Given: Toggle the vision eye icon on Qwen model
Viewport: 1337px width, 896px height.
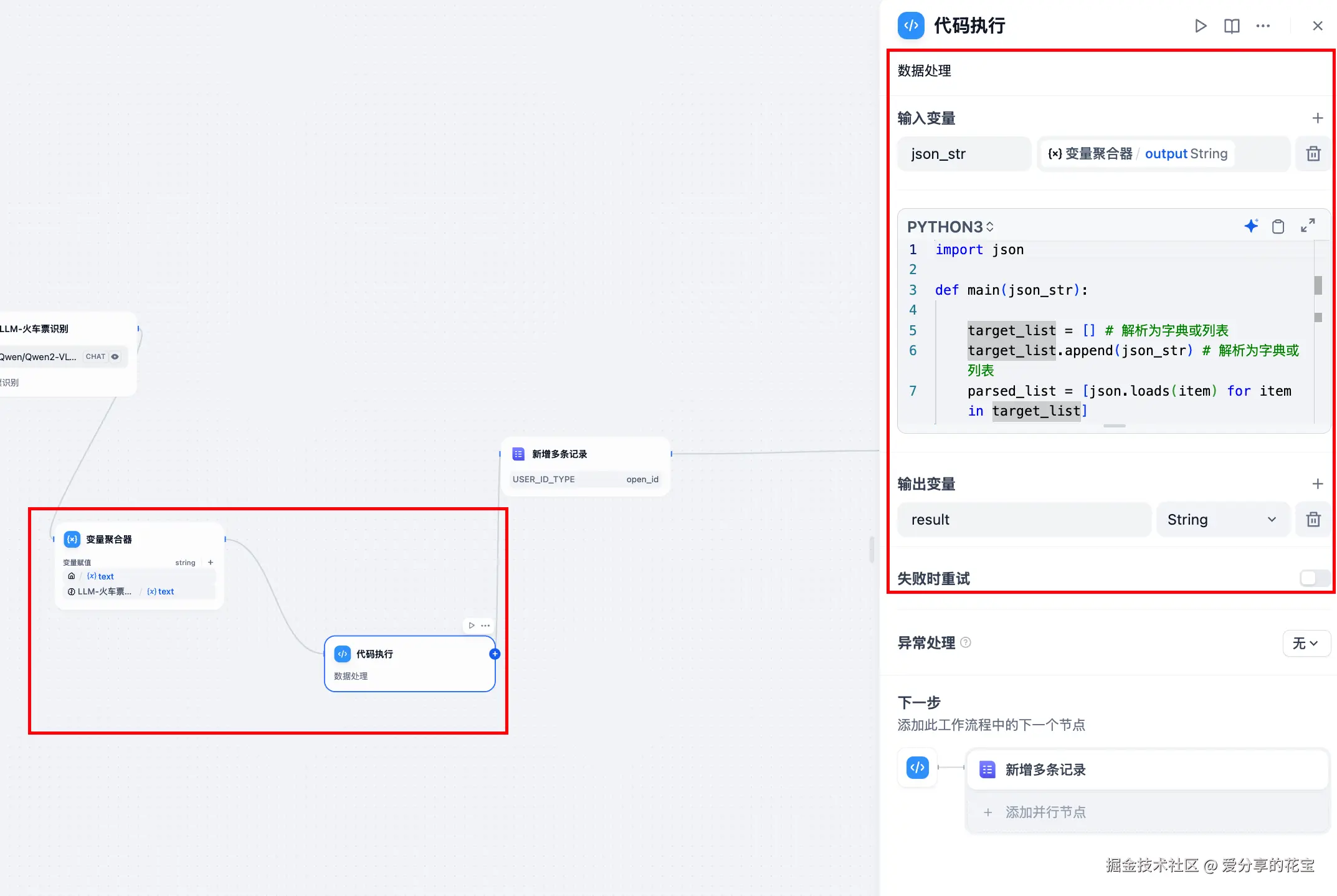Looking at the screenshot, I should (115, 356).
